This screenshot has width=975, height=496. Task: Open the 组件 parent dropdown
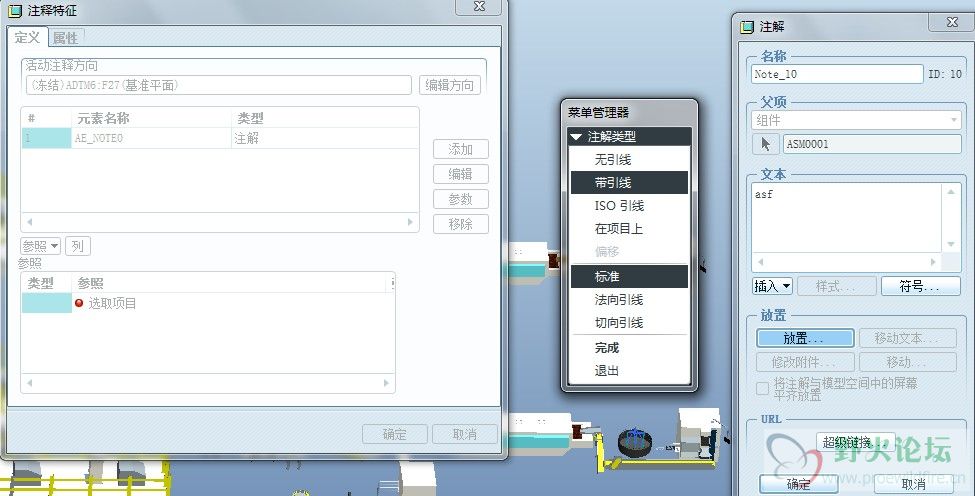(856, 120)
